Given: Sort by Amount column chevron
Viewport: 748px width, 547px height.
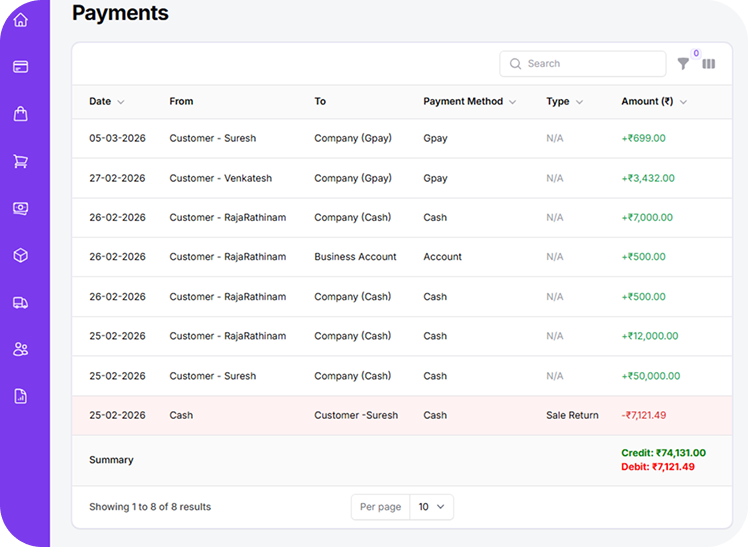Looking at the screenshot, I should pyautogui.click(x=683, y=102).
